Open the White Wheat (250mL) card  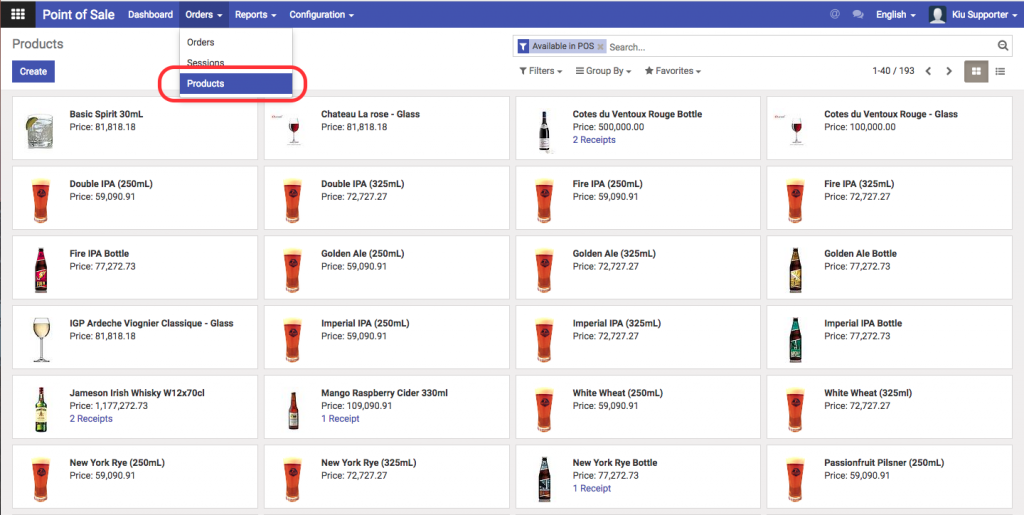[638, 407]
